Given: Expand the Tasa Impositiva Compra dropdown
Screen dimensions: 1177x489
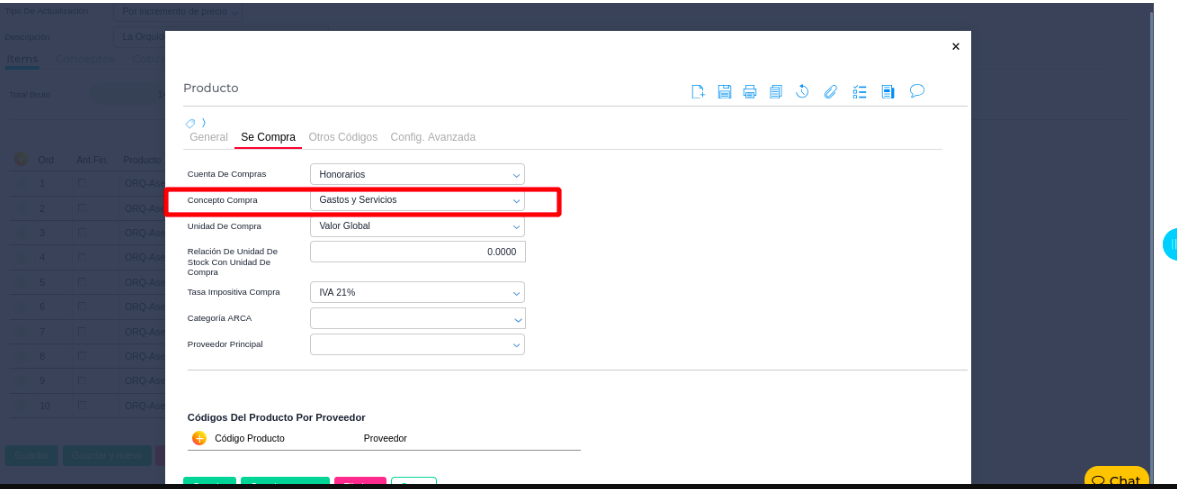Looking at the screenshot, I should click(417, 293).
